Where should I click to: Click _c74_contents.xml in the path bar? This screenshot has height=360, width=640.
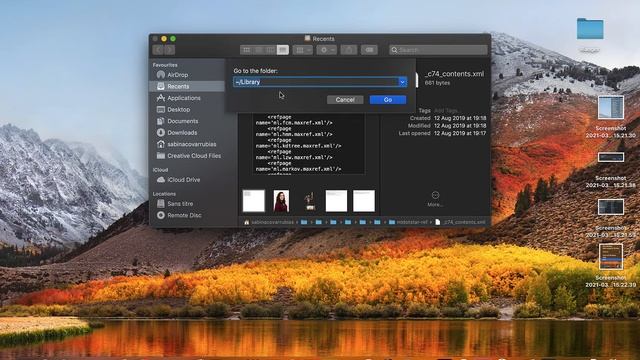(460, 222)
